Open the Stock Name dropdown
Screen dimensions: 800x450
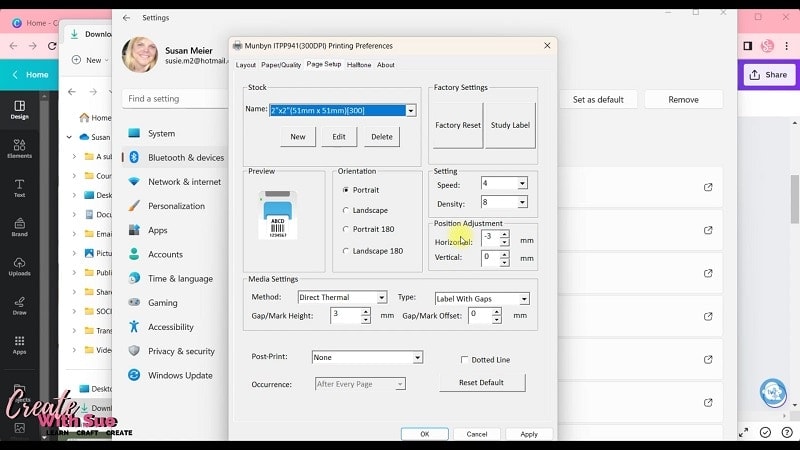[x=411, y=111]
